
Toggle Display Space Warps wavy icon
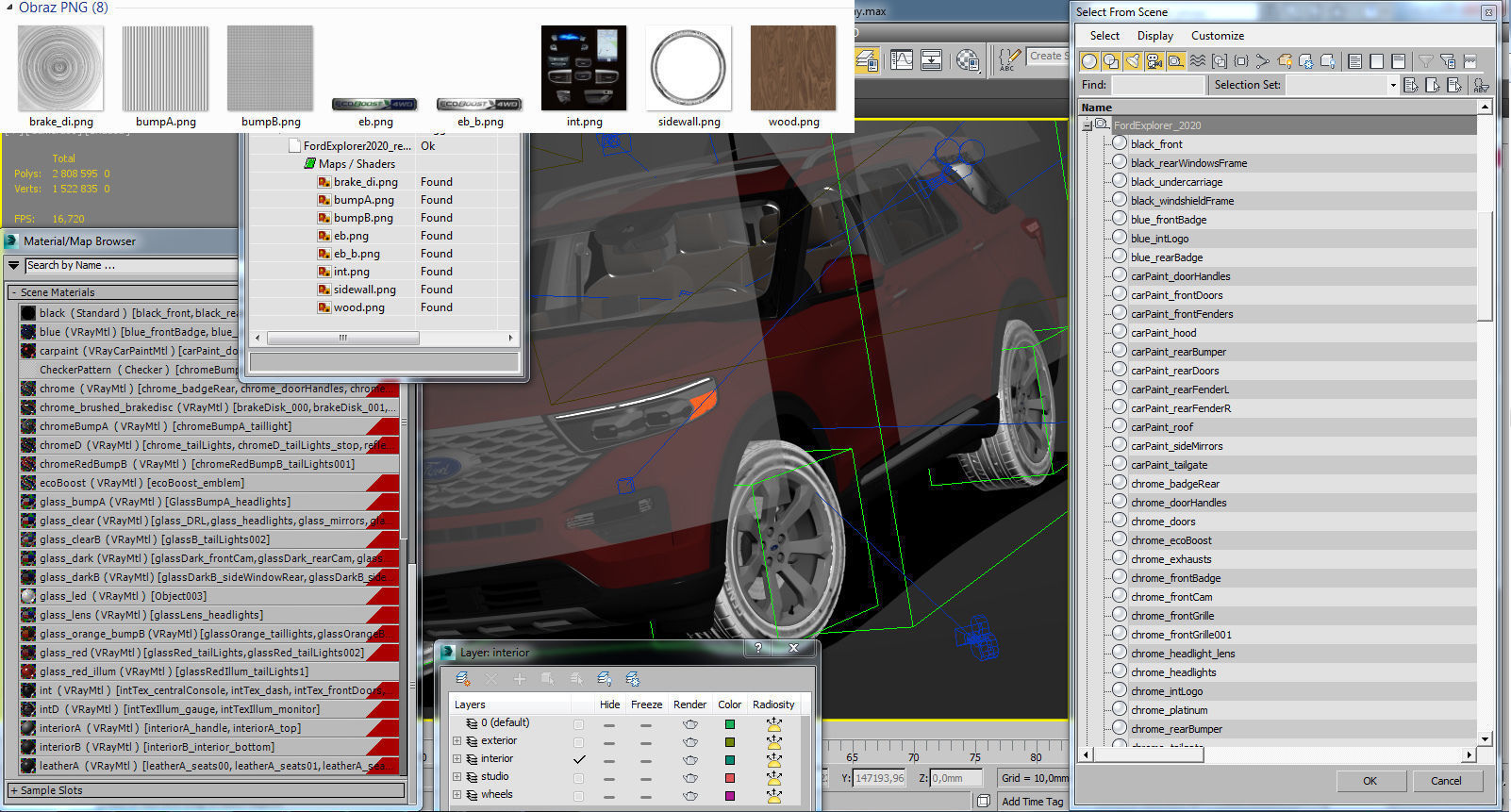[1197, 61]
